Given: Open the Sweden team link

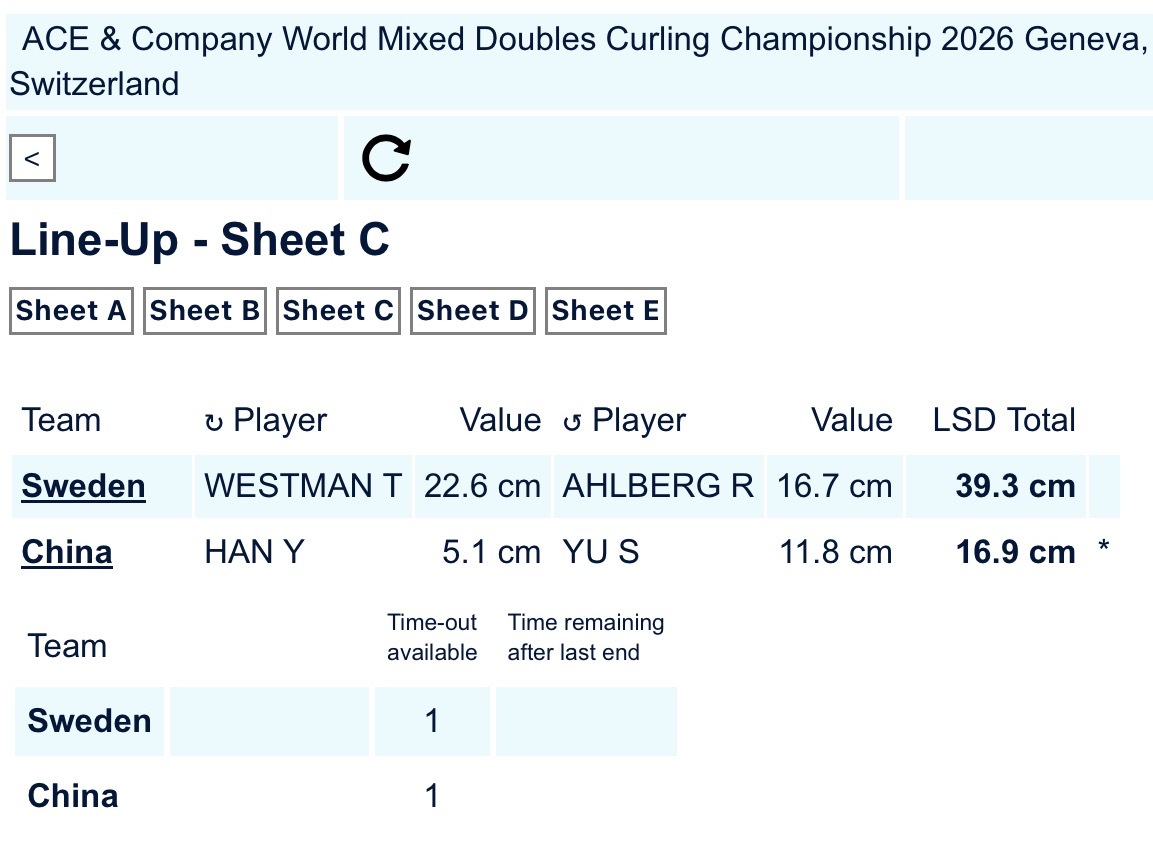Looking at the screenshot, I should point(84,487).
